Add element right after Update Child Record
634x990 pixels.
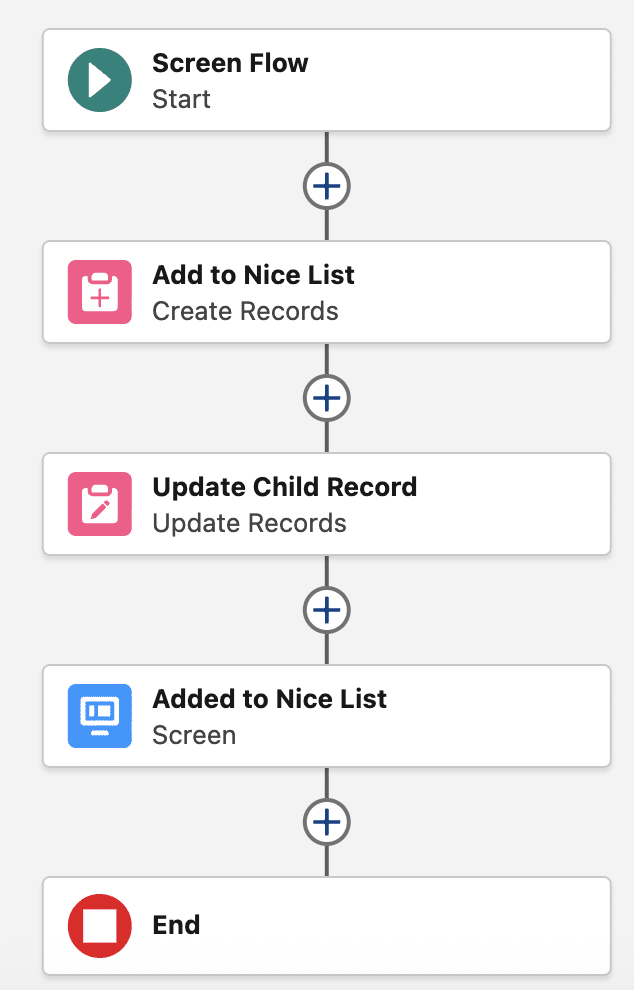point(327,610)
